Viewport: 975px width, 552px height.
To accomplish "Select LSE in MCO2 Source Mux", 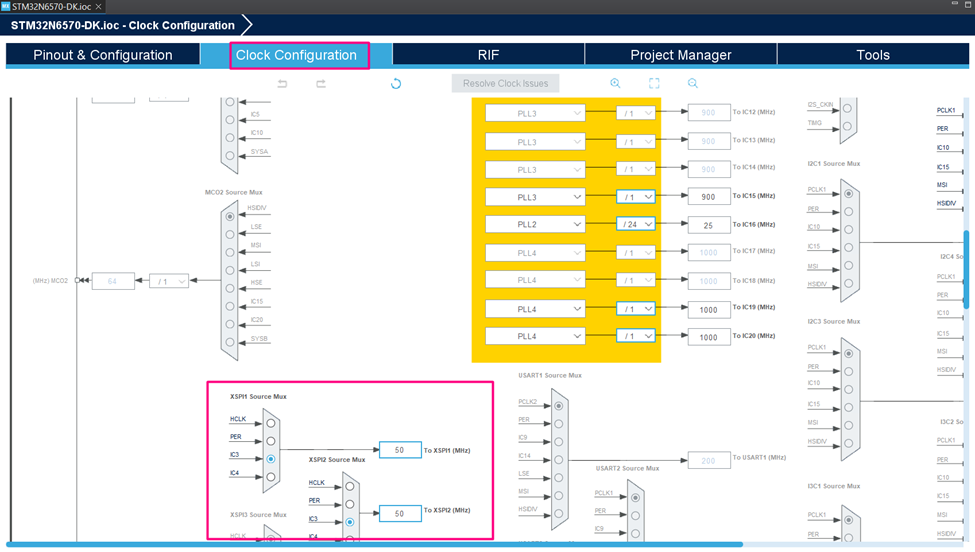I will pos(230,234).
